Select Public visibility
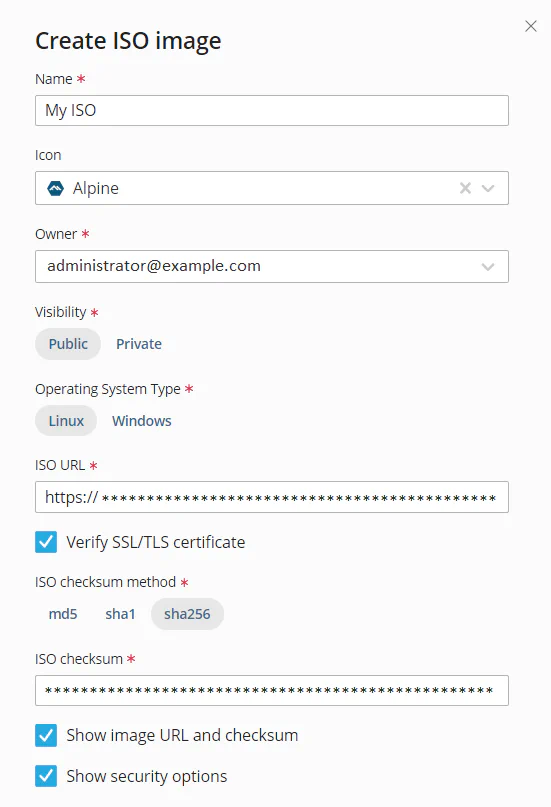This screenshot has height=807, width=551. (68, 344)
